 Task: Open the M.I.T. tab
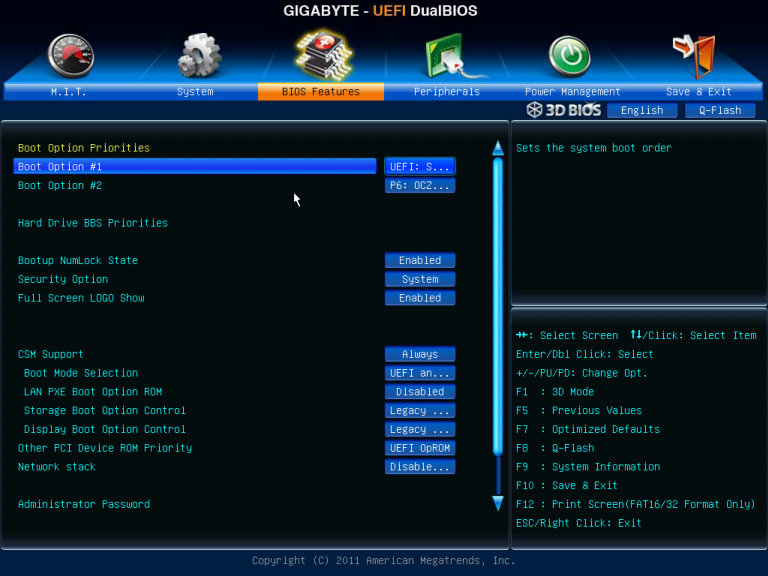[x=68, y=92]
